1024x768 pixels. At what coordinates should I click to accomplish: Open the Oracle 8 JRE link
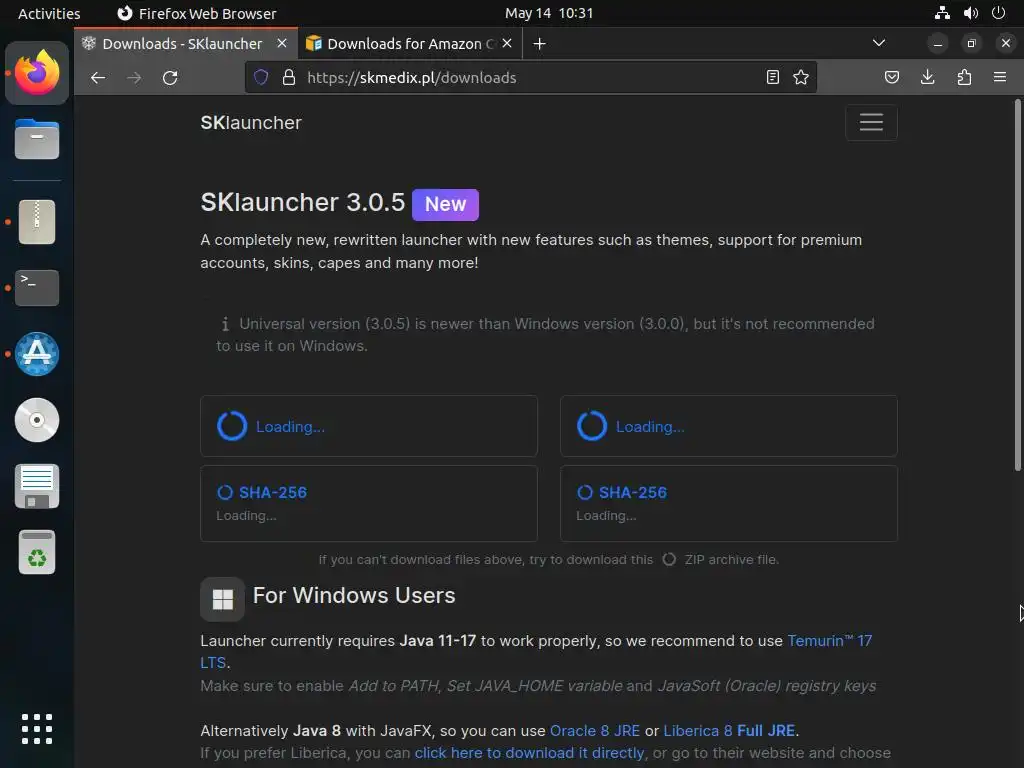click(x=595, y=731)
